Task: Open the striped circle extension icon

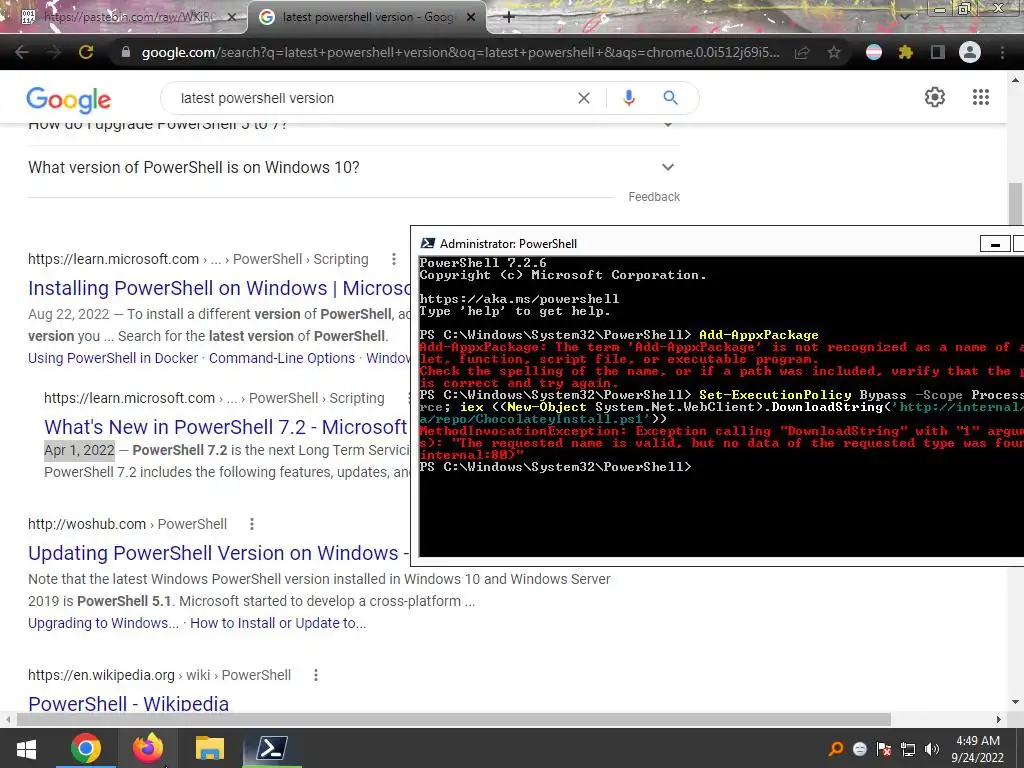Action: (874, 52)
